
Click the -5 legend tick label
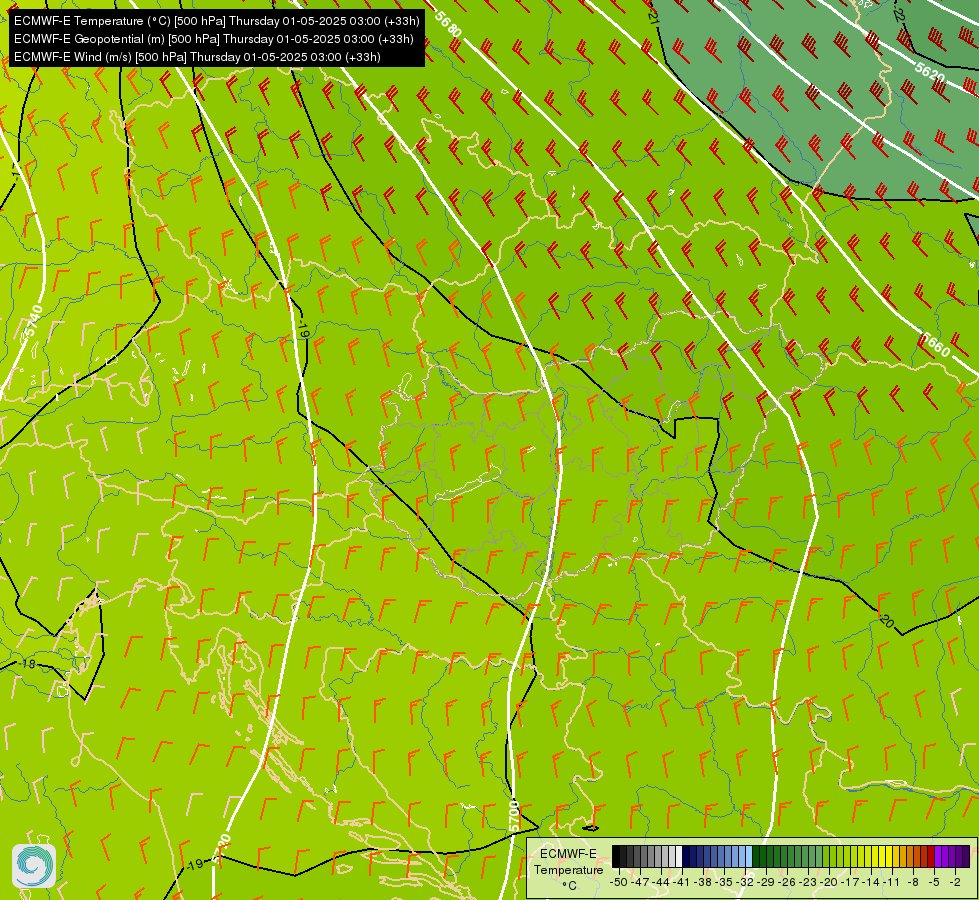[x=934, y=882]
